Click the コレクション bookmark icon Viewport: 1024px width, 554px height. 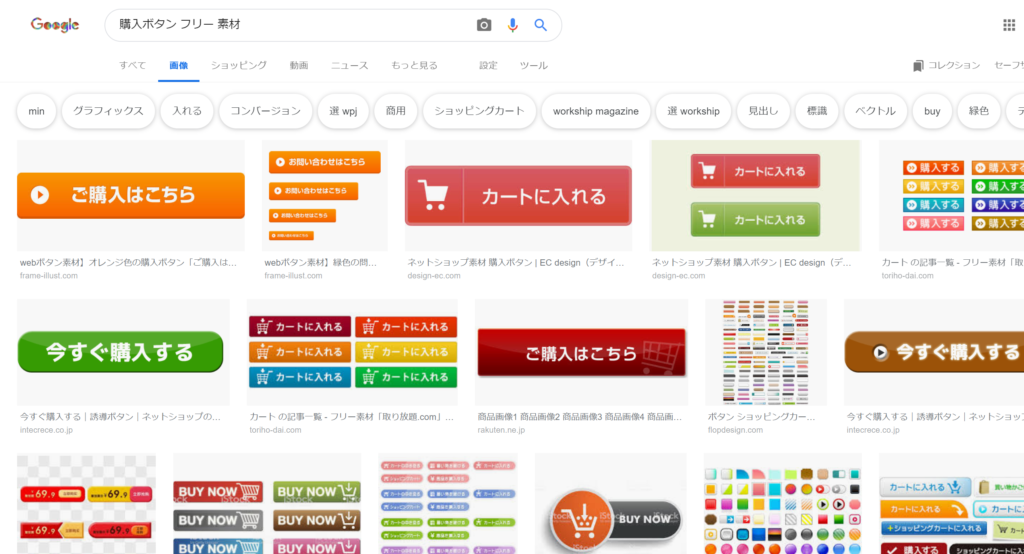(918, 66)
